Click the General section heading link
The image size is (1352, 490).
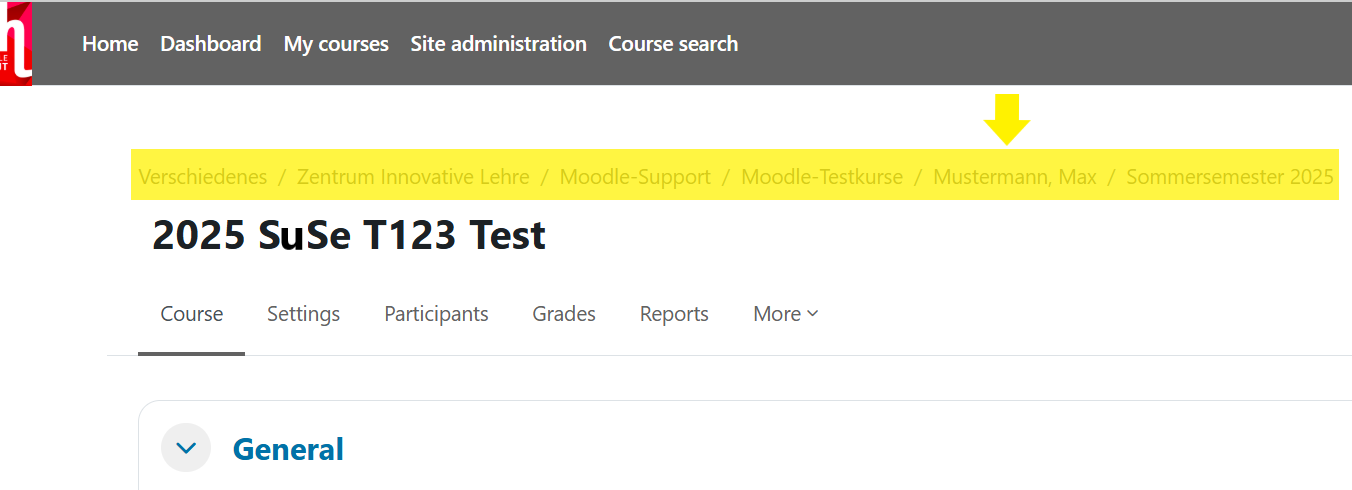tap(288, 449)
